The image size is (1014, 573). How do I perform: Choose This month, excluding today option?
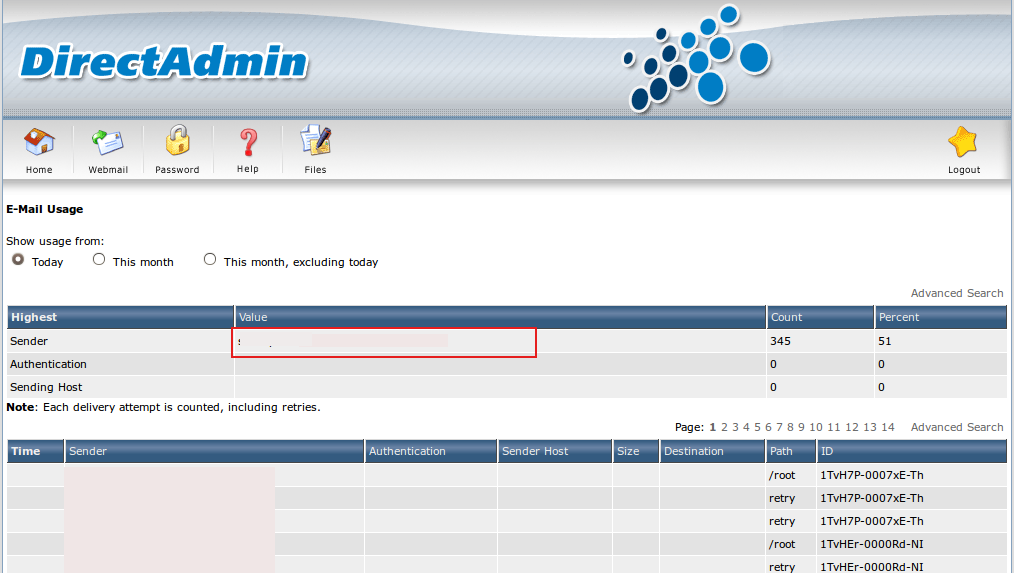[x=210, y=260]
